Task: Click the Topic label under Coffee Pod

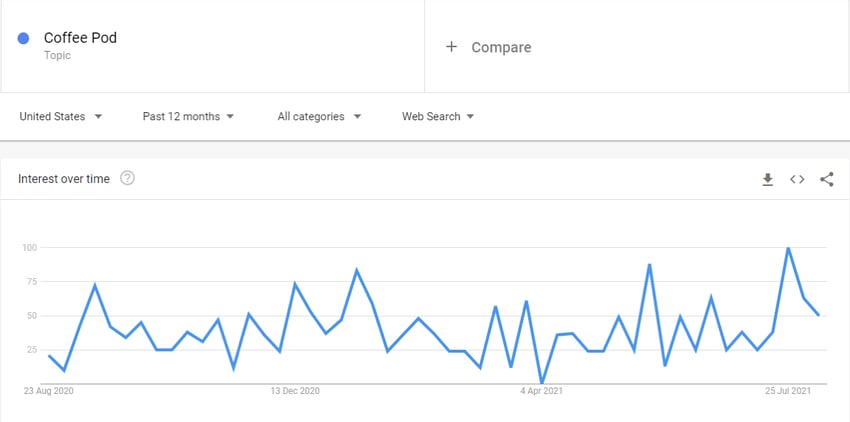Action: coord(57,55)
